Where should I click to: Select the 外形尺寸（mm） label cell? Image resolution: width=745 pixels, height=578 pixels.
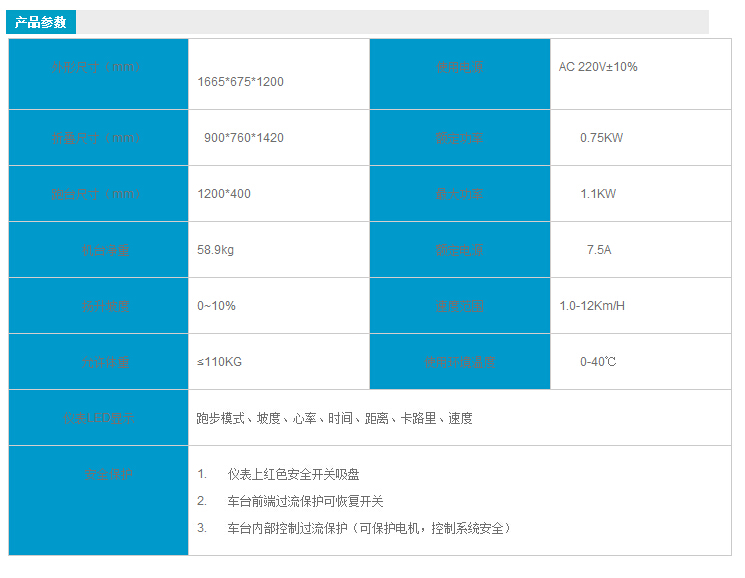(x=98, y=74)
